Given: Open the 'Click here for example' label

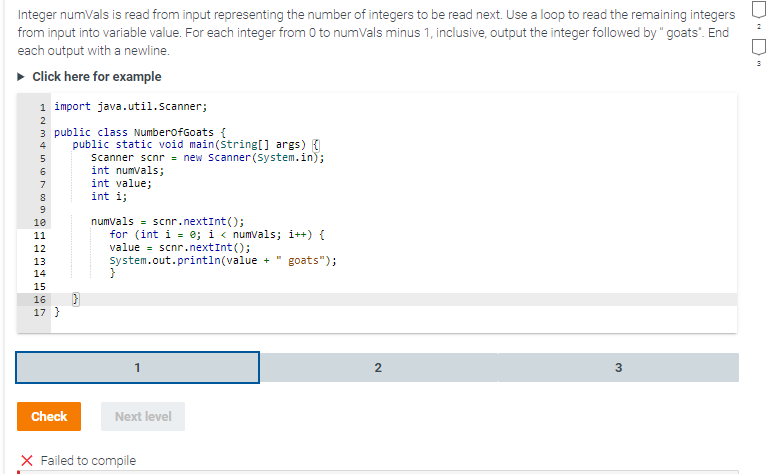Looking at the screenshot, I should tap(97, 77).
